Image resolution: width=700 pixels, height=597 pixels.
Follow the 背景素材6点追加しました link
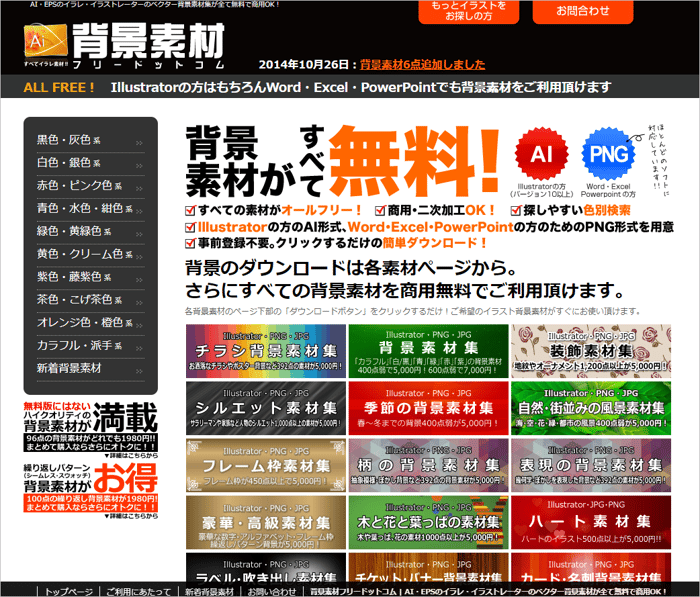click(x=422, y=65)
